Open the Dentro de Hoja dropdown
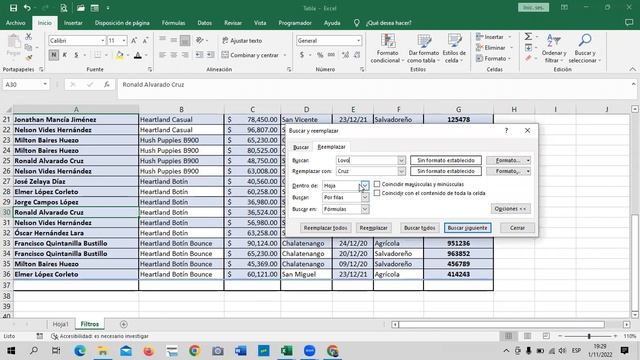 (364, 186)
